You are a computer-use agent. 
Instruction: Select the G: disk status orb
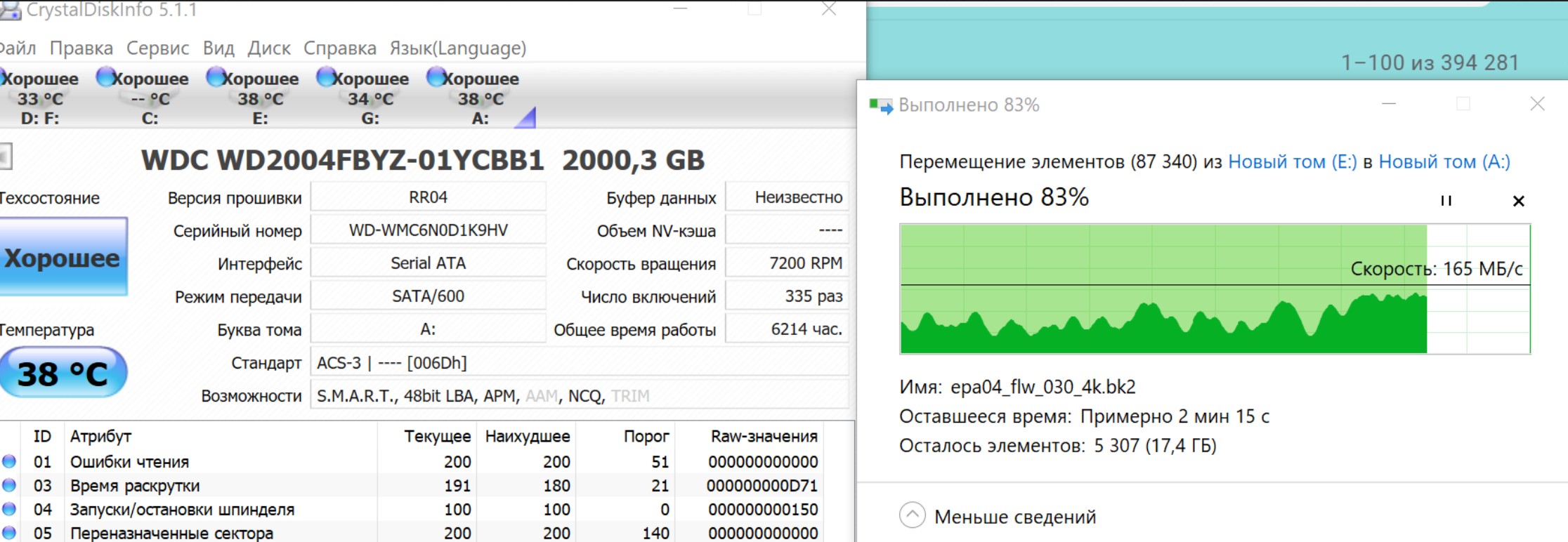point(326,77)
